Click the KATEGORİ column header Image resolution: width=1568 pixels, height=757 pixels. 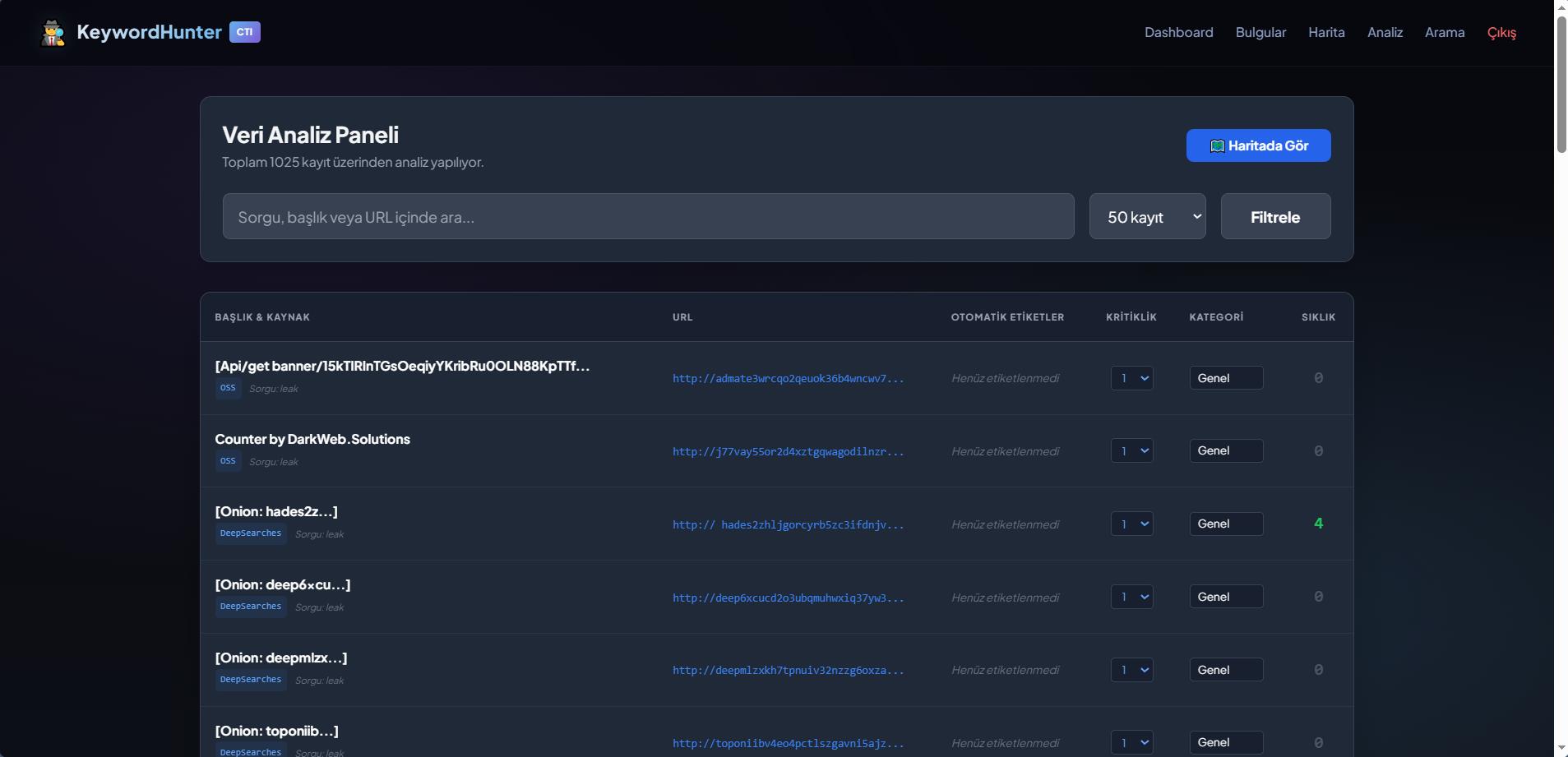click(1216, 317)
